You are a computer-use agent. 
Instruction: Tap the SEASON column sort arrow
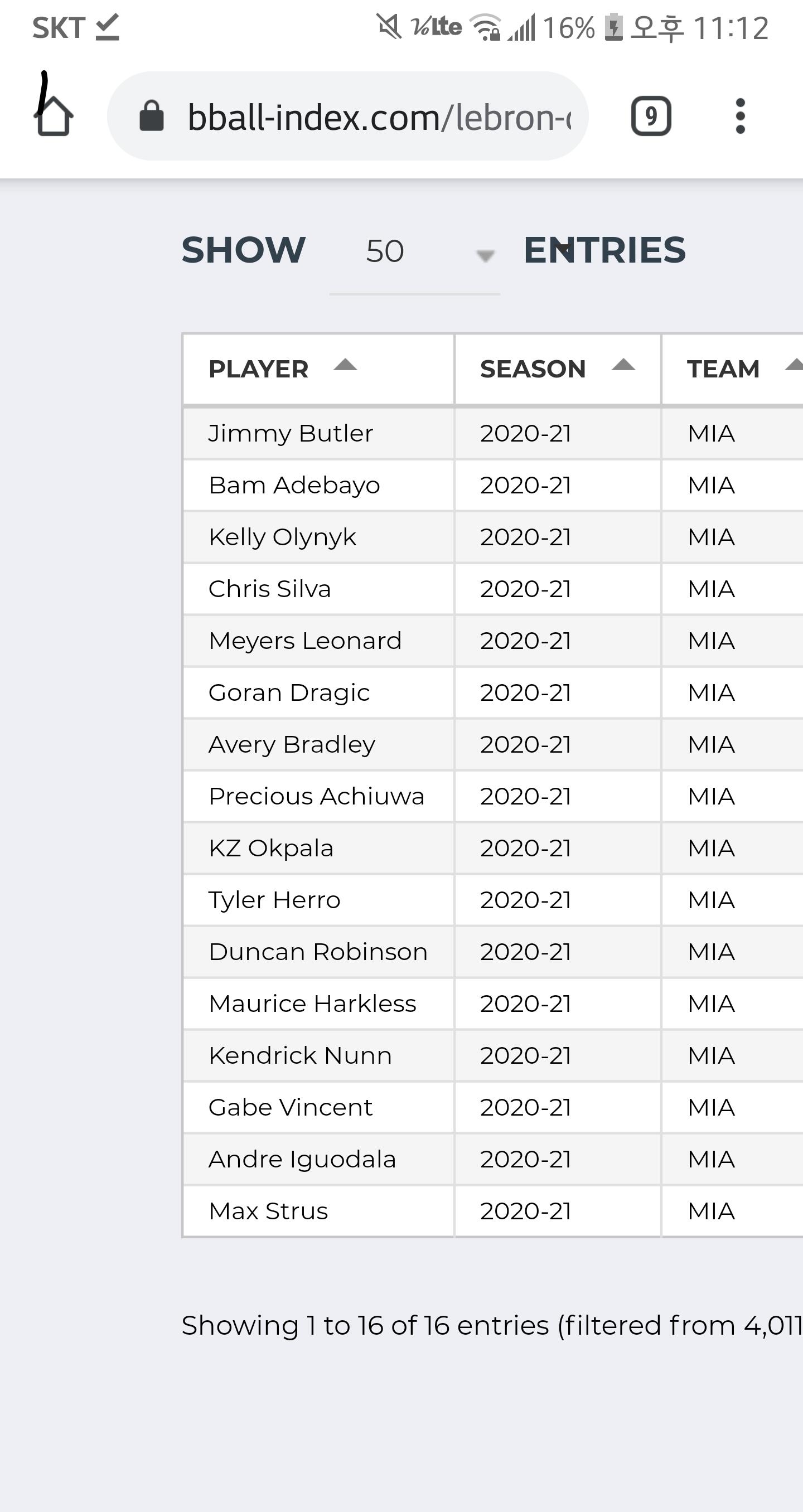[x=623, y=366]
